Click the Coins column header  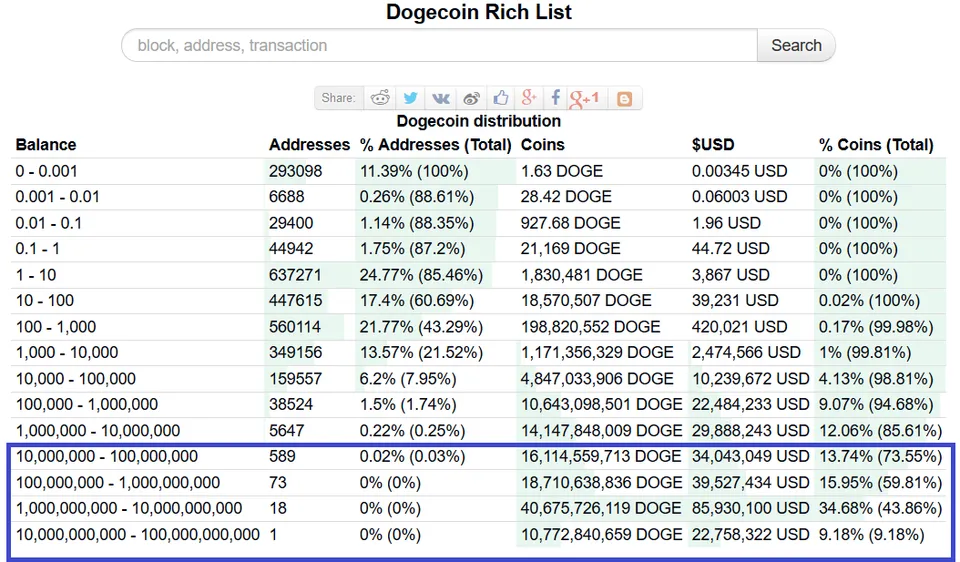542,145
